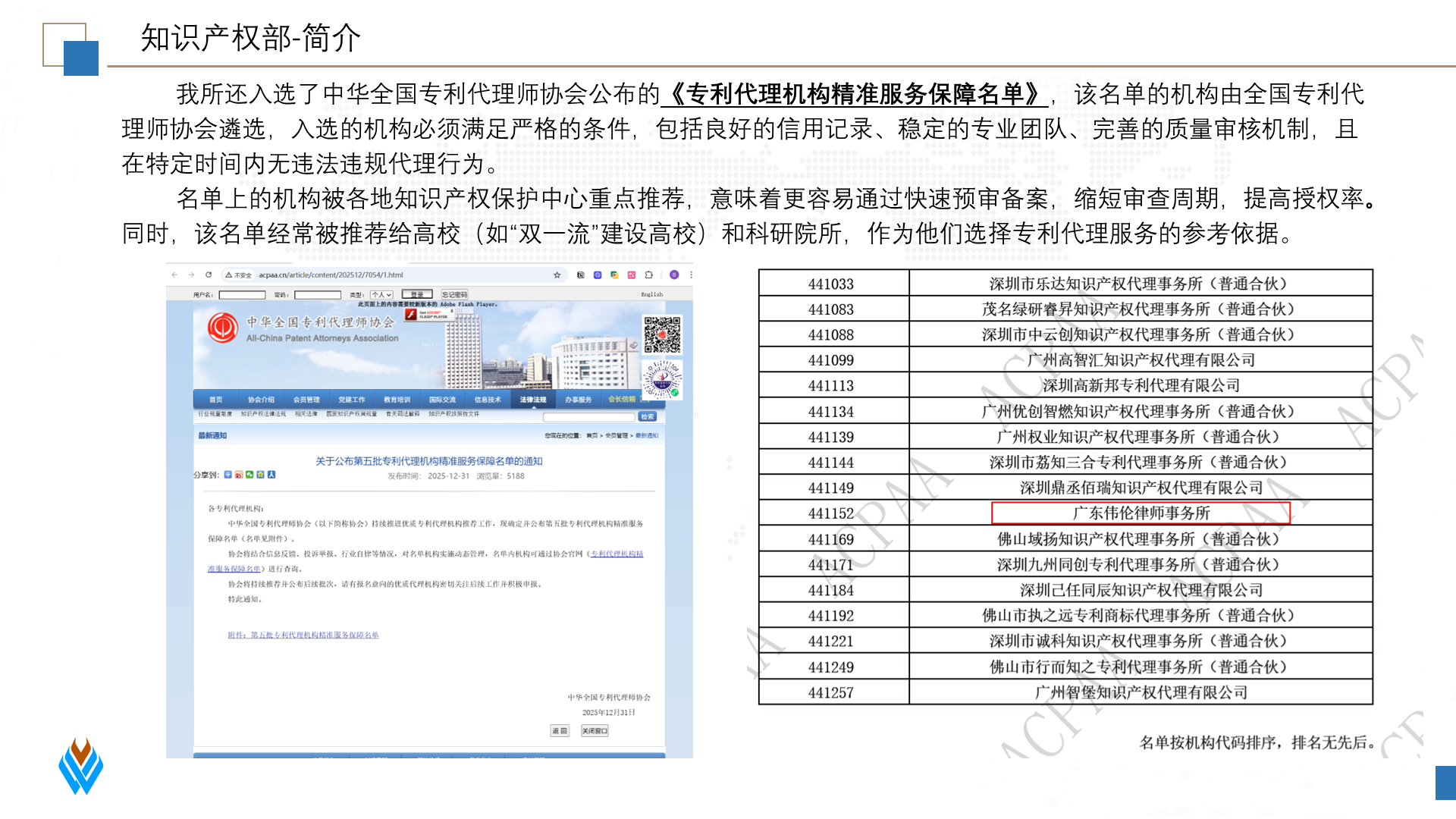The height and width of the screenshot is (819, 1456).
Task: Share to Weibo via red icon
Action: coord(239,475)
